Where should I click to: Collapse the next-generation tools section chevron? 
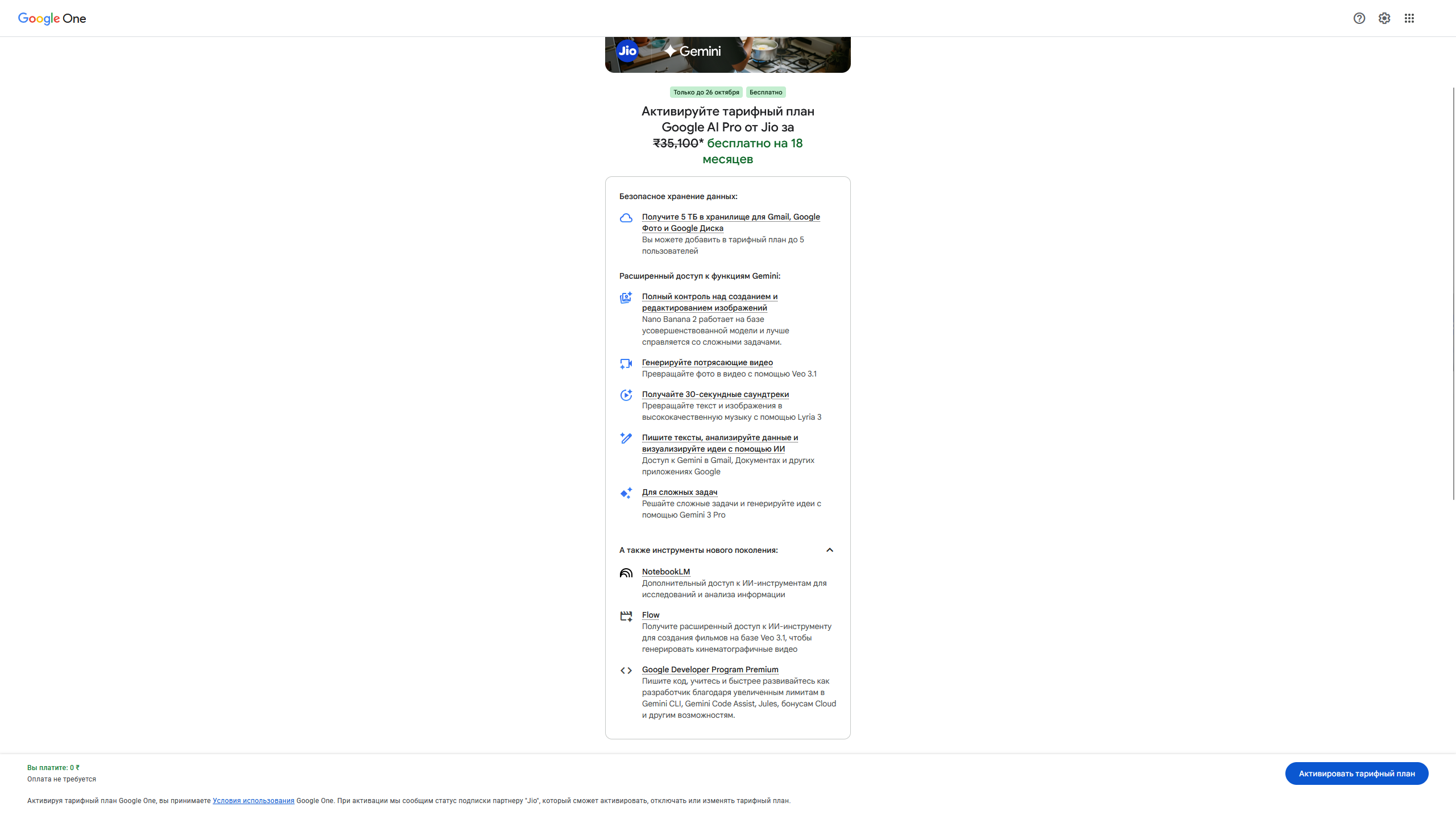(x=830, y=550)
